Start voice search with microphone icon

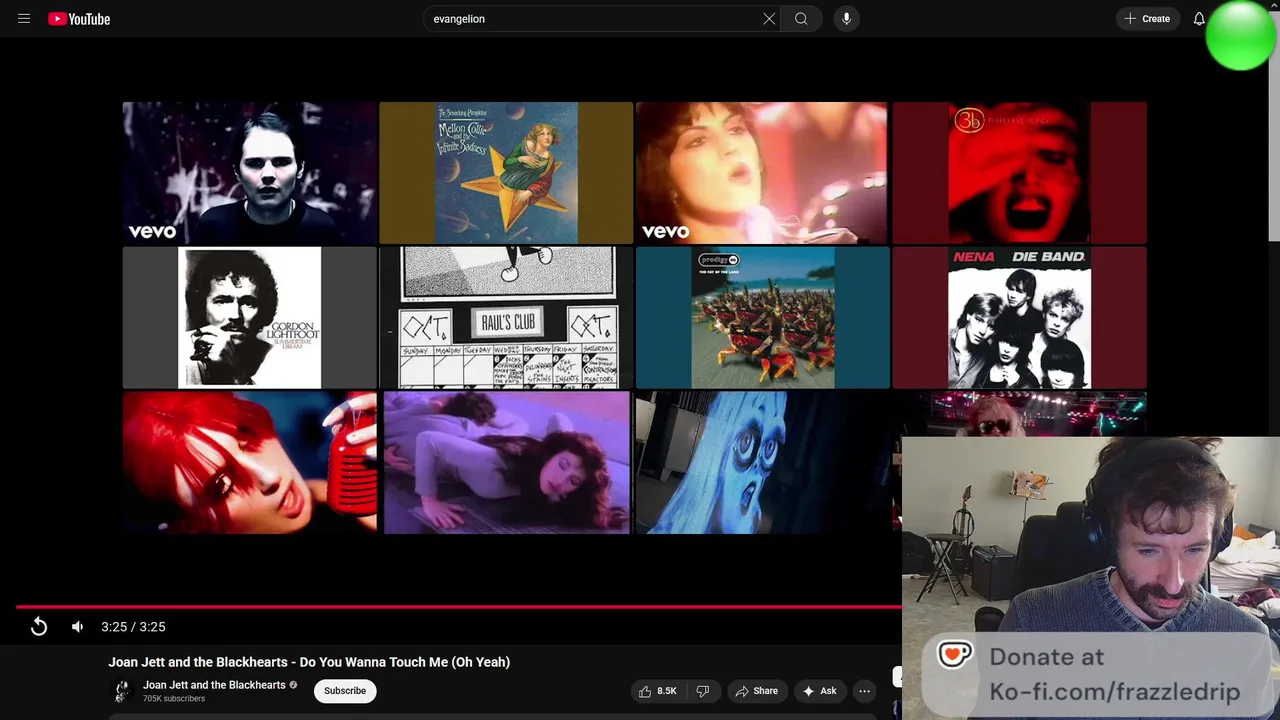pyautogui.click(x=846, y=19)
